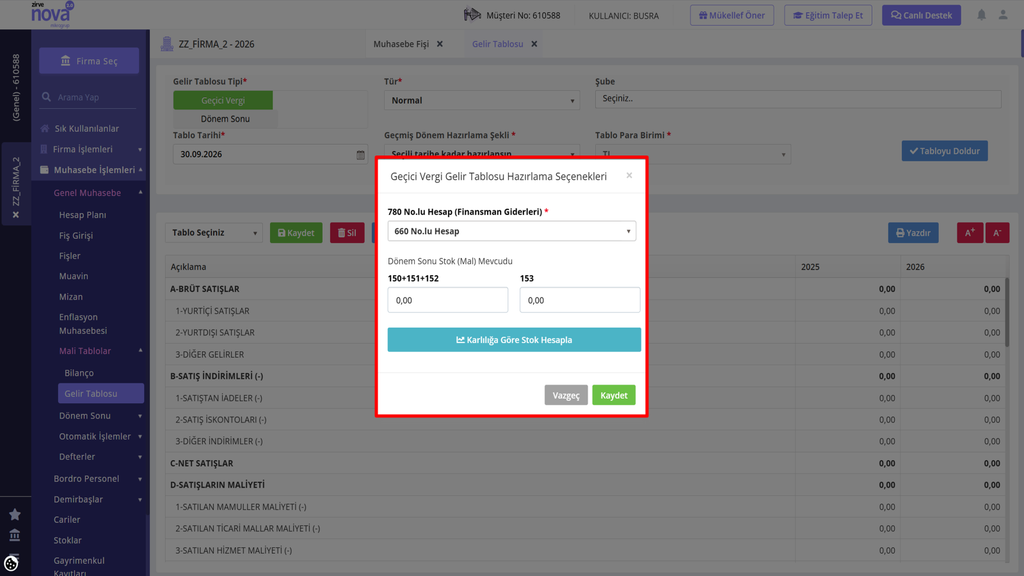Image resolution: width=1024 pixels, height=576 pixels.
Task: Open Fiş Girişi in the sidebar
Action: (x=76, y=236)
